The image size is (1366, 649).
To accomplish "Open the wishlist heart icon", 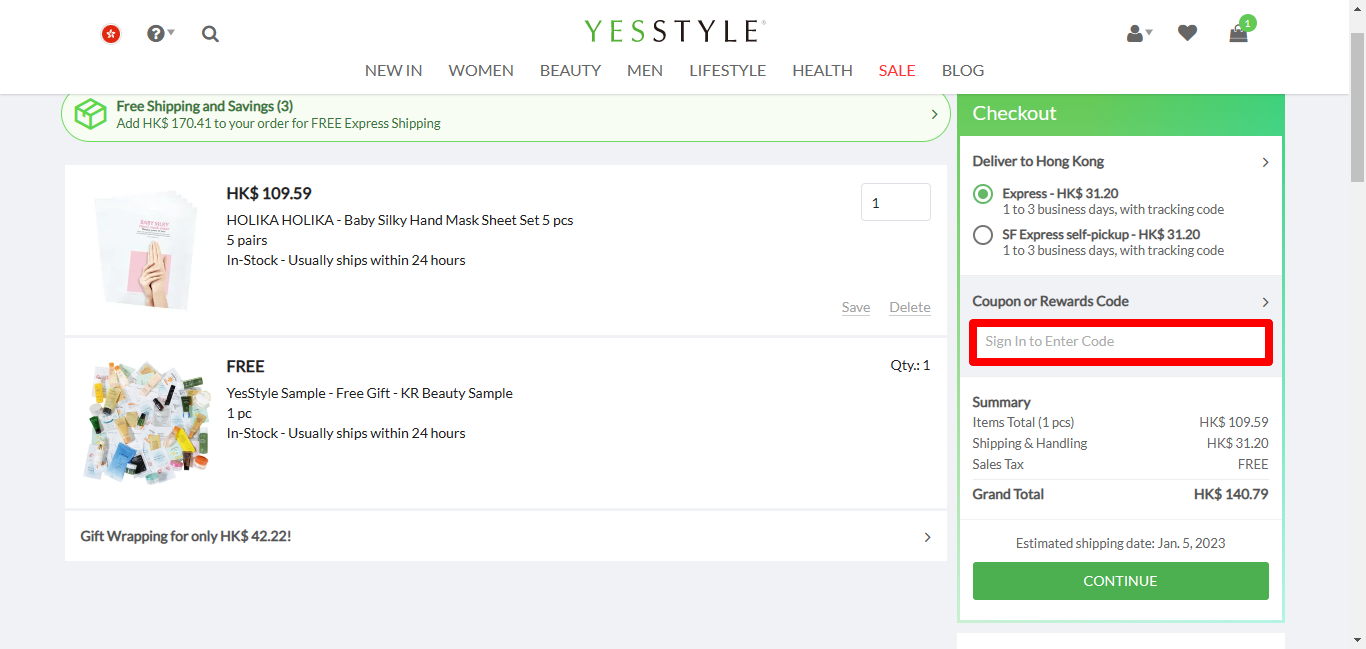I will tap(1187, 33).
